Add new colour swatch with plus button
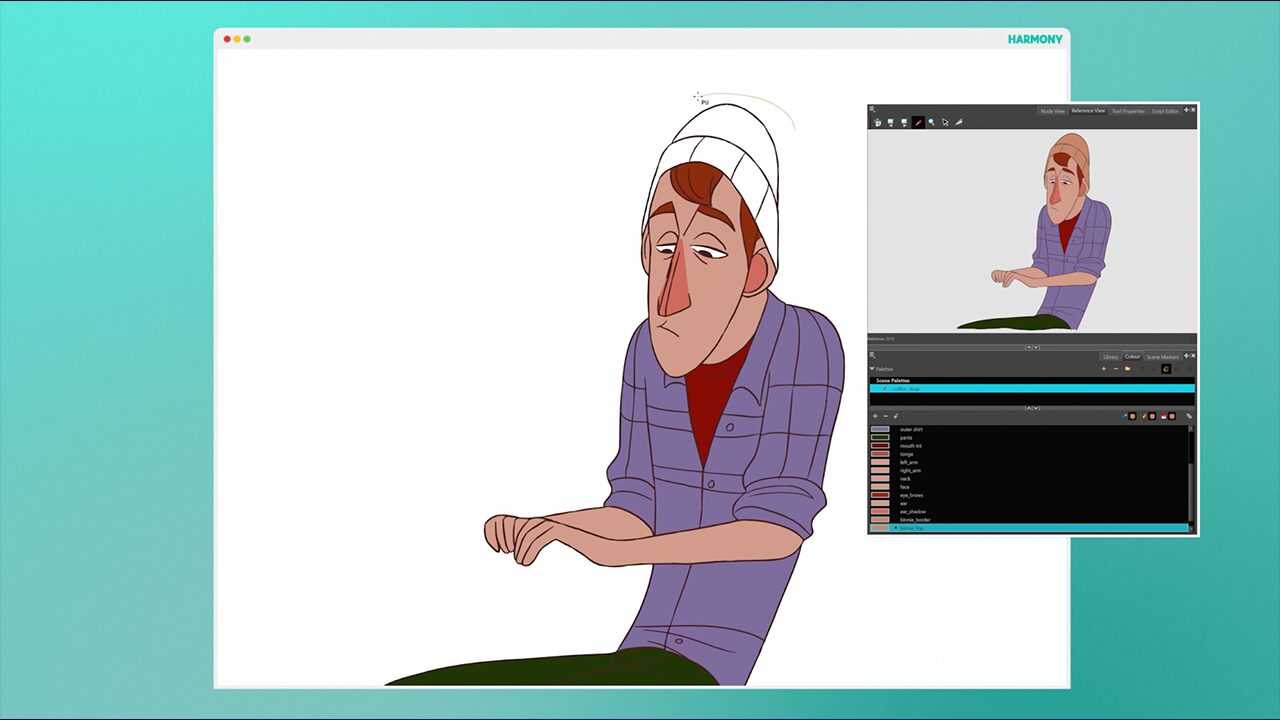This screenshot has height=720, width=1280. tap(875, 416)
